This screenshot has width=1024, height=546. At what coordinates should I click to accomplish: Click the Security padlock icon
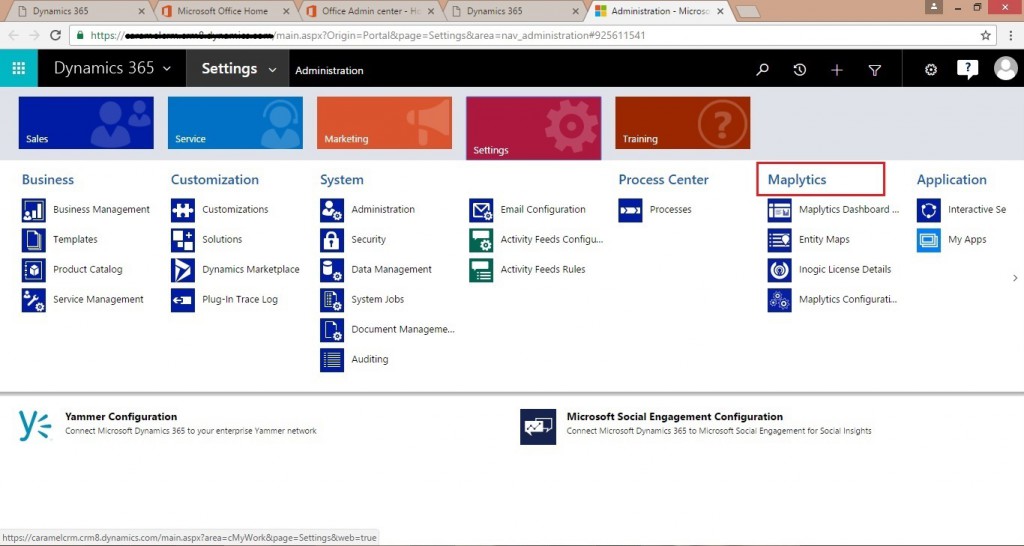coord(332,240)
